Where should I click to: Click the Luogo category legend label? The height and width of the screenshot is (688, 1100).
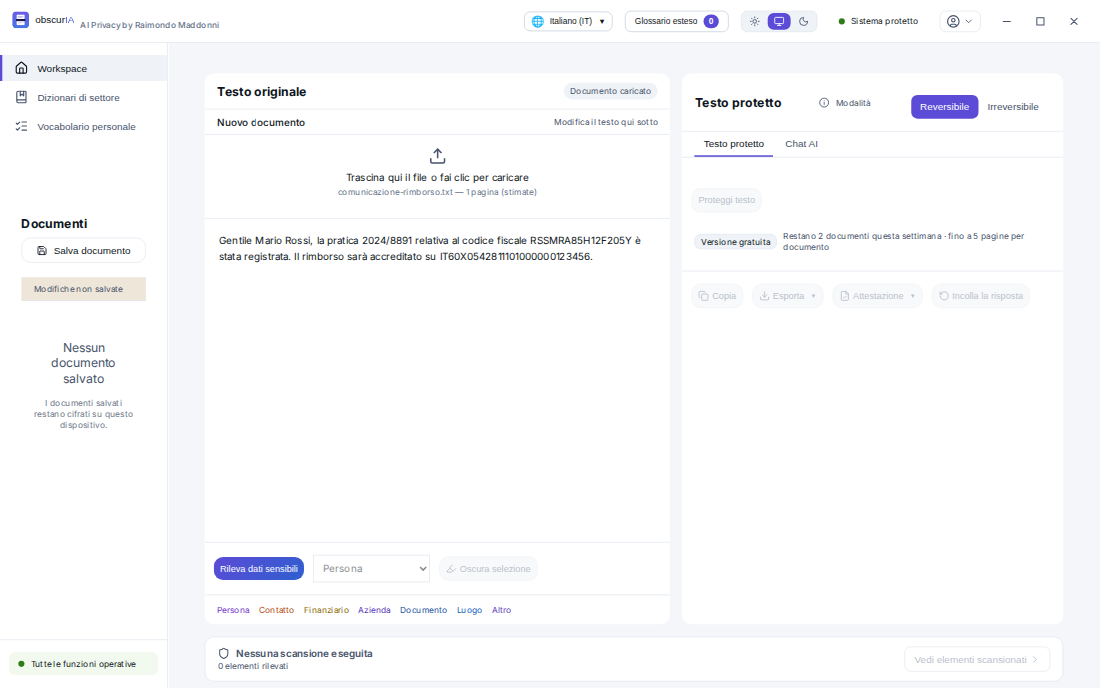click(469, 610)
